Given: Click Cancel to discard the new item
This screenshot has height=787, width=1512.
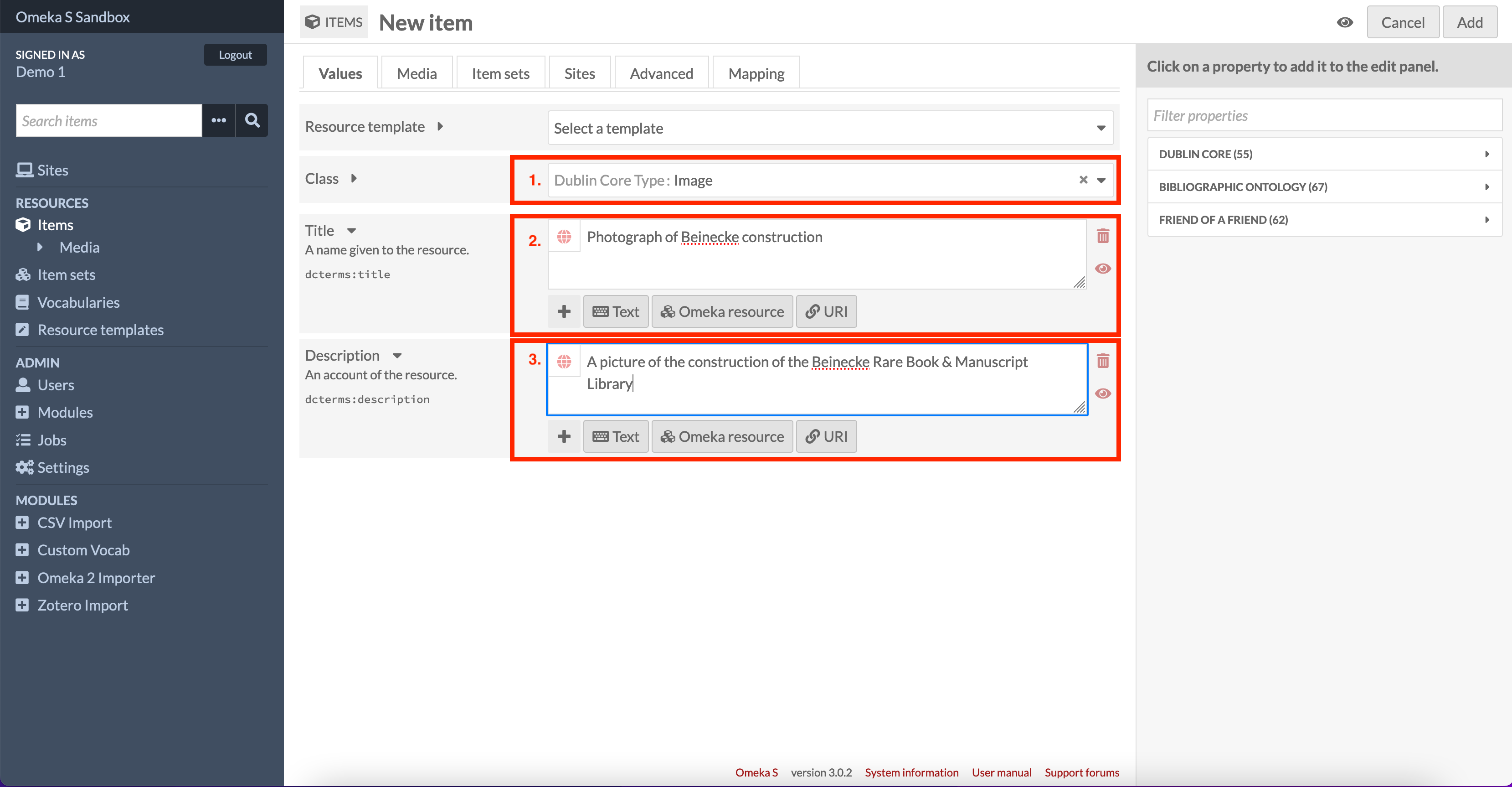Looking at the screenshot, I should [1402, 22].
